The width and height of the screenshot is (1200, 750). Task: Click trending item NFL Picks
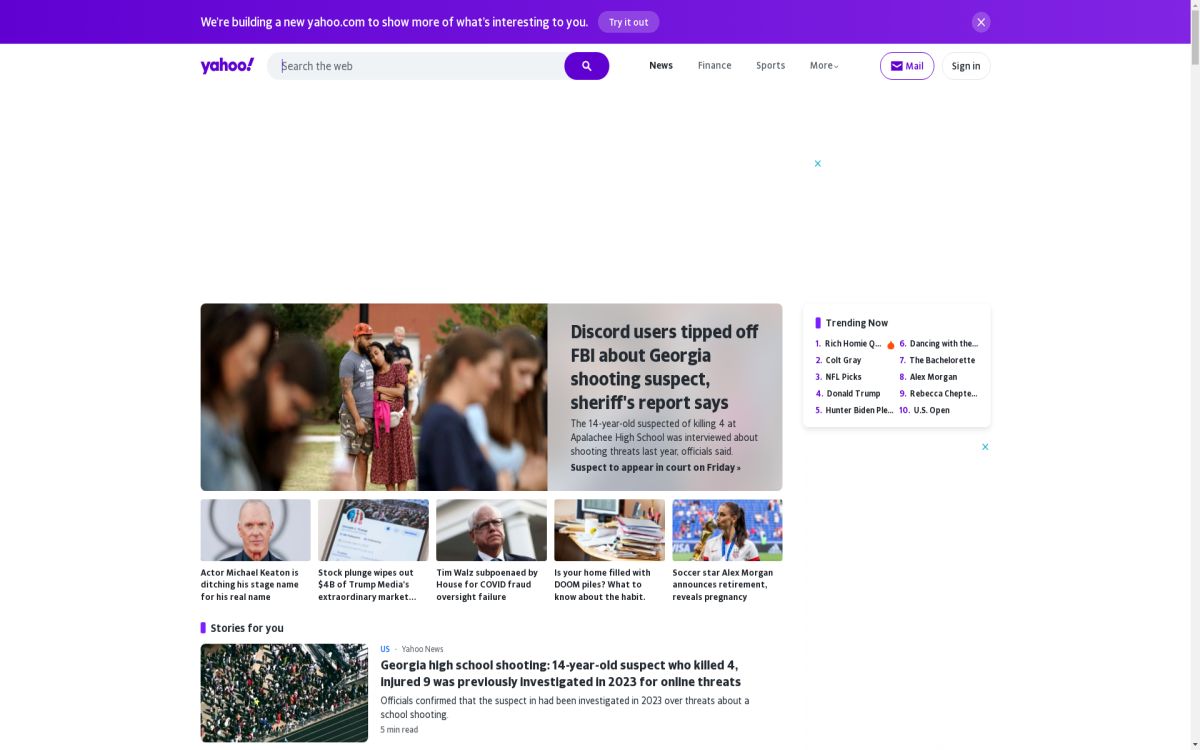(843, 377)
